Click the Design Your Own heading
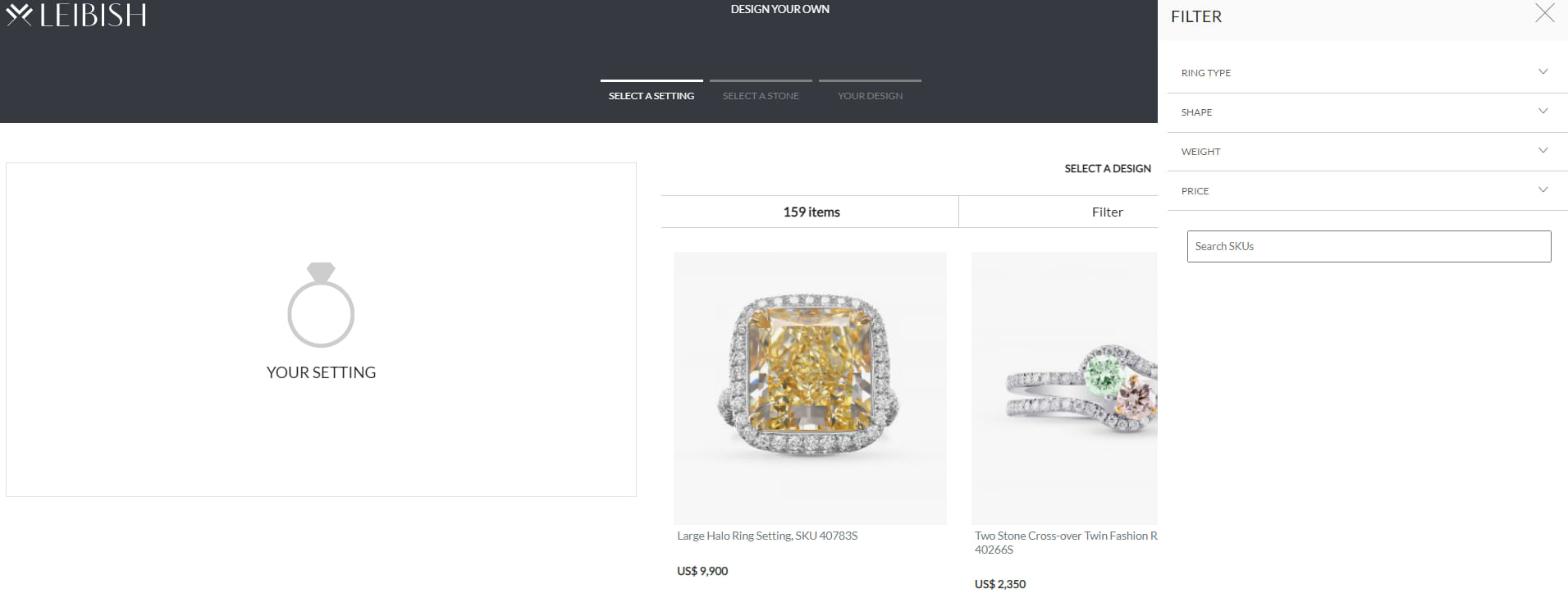 point(779,9)
